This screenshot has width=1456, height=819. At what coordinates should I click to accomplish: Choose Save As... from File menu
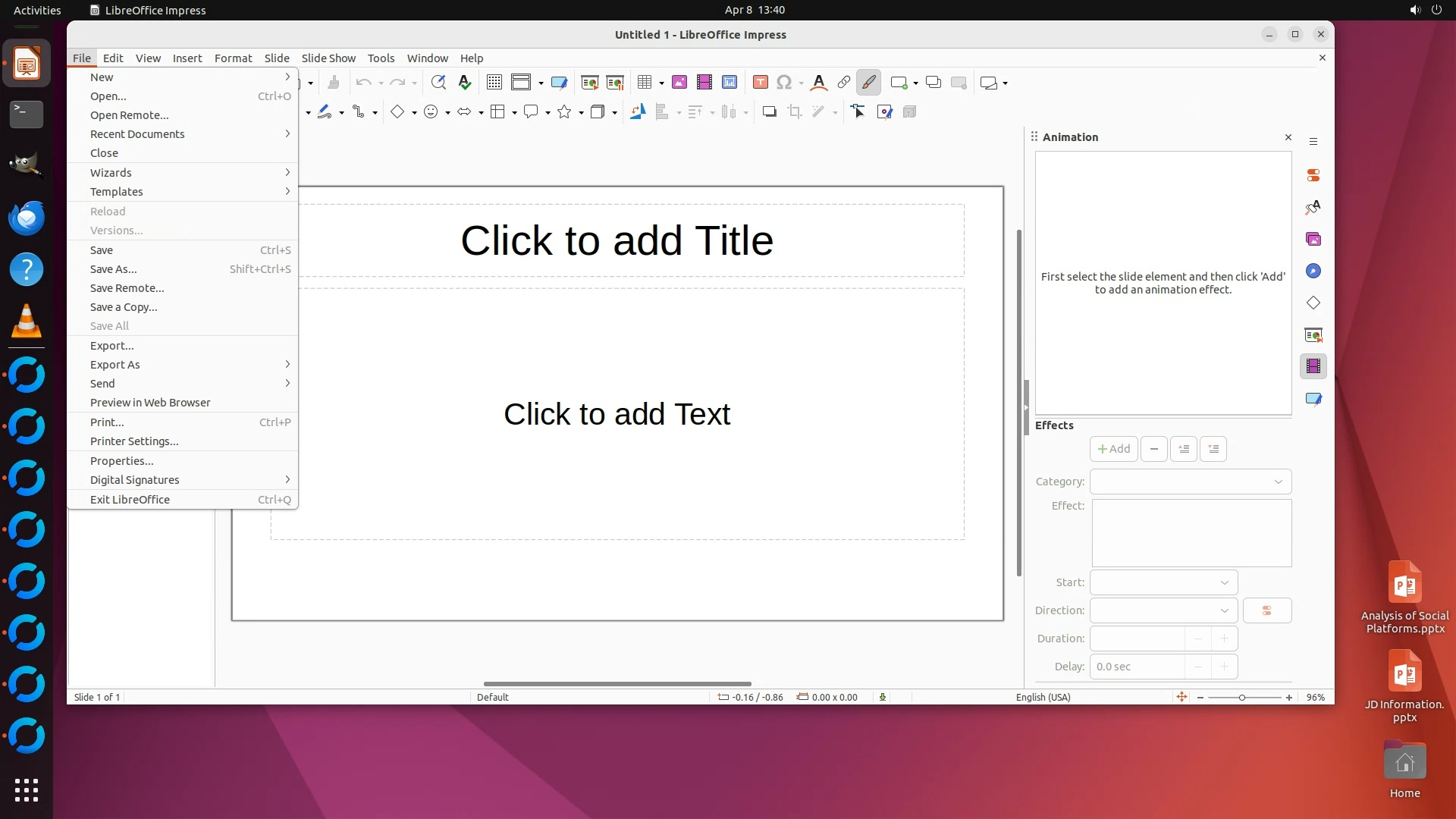[x=114, y=269]
